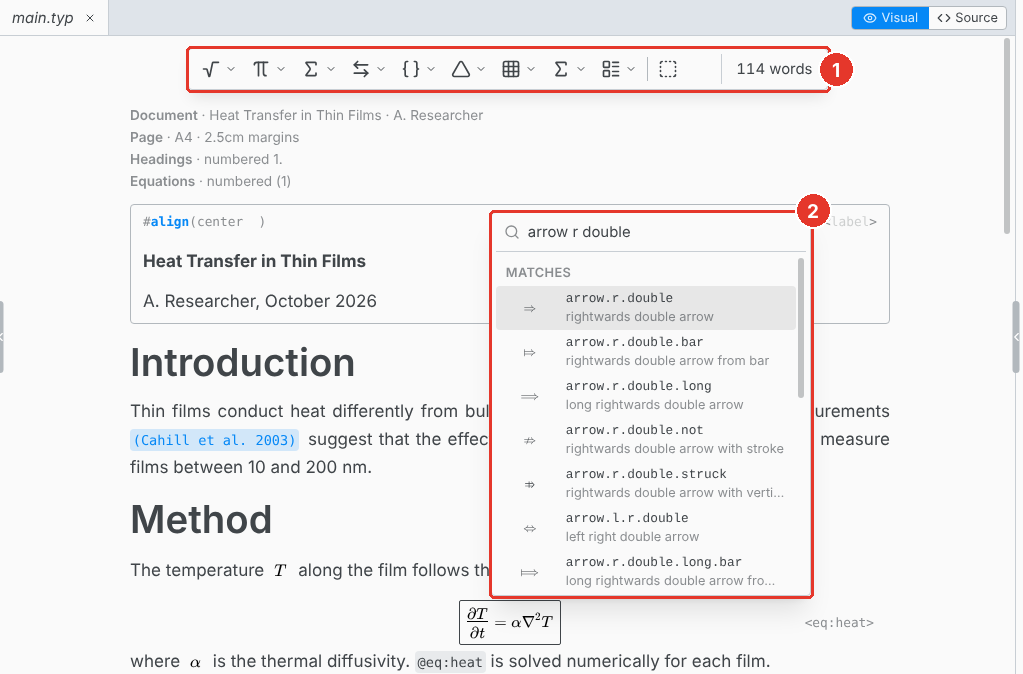The image size is (1023, 674).
Task: Click the dashed selection square icon
Action: 667,69
